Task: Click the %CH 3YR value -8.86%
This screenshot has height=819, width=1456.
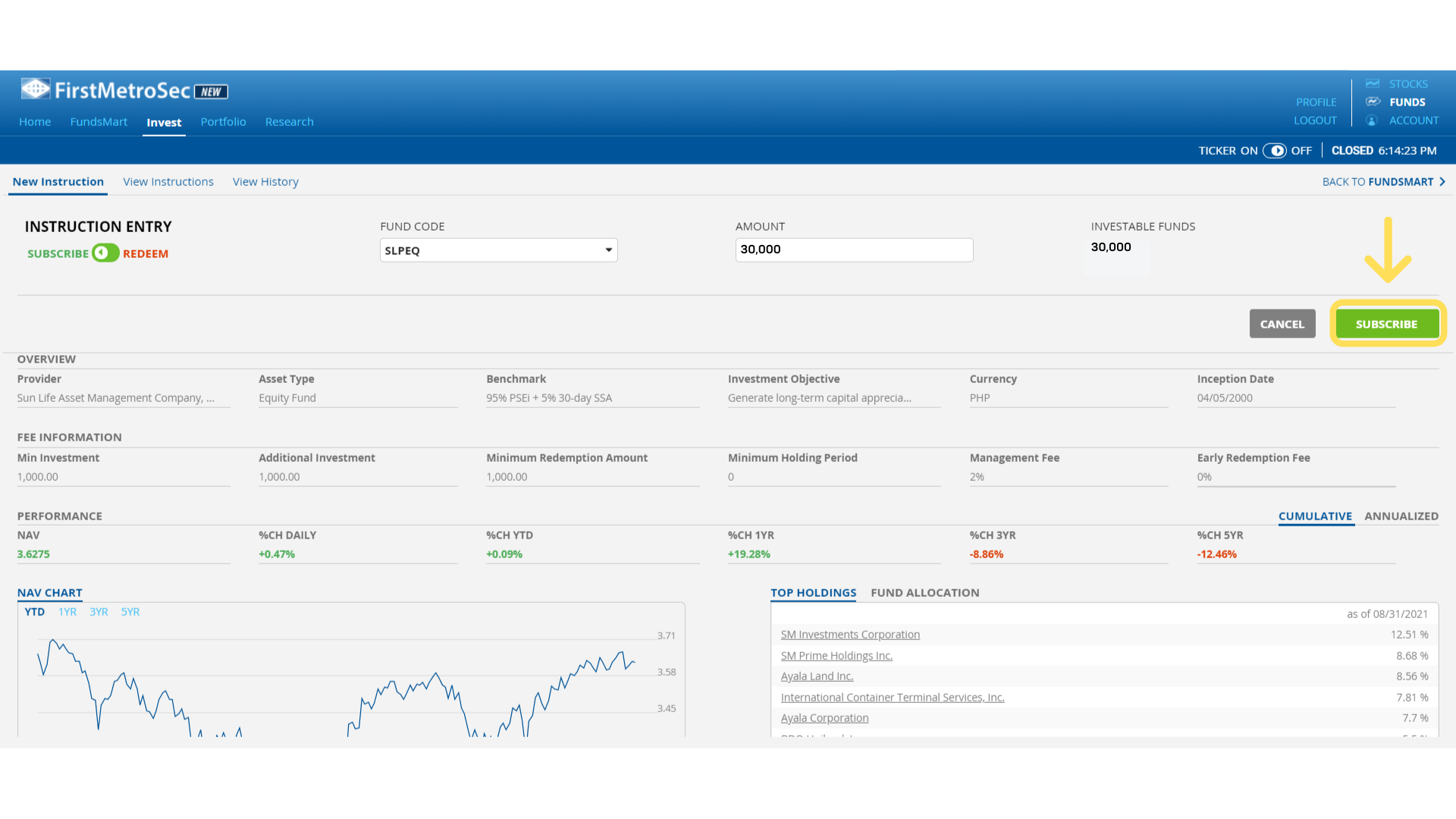Action: click(986, 554)
